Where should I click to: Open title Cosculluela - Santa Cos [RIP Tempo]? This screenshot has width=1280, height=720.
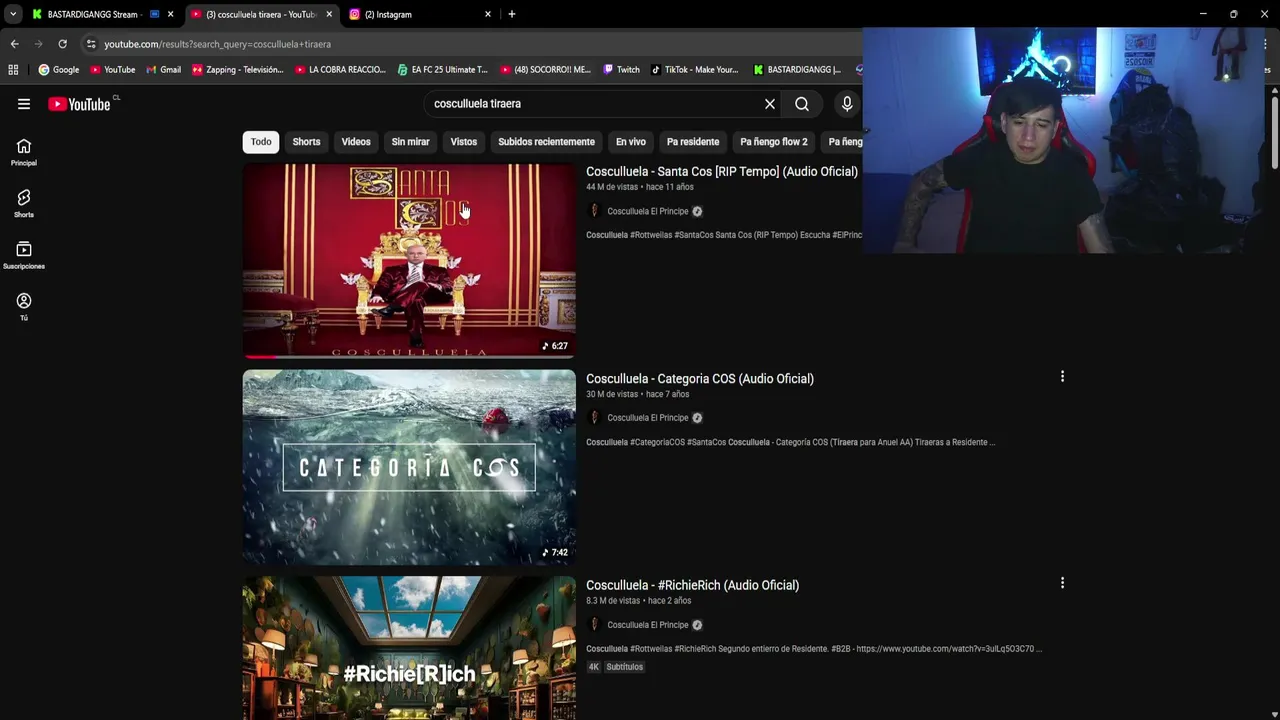(722, 172)
